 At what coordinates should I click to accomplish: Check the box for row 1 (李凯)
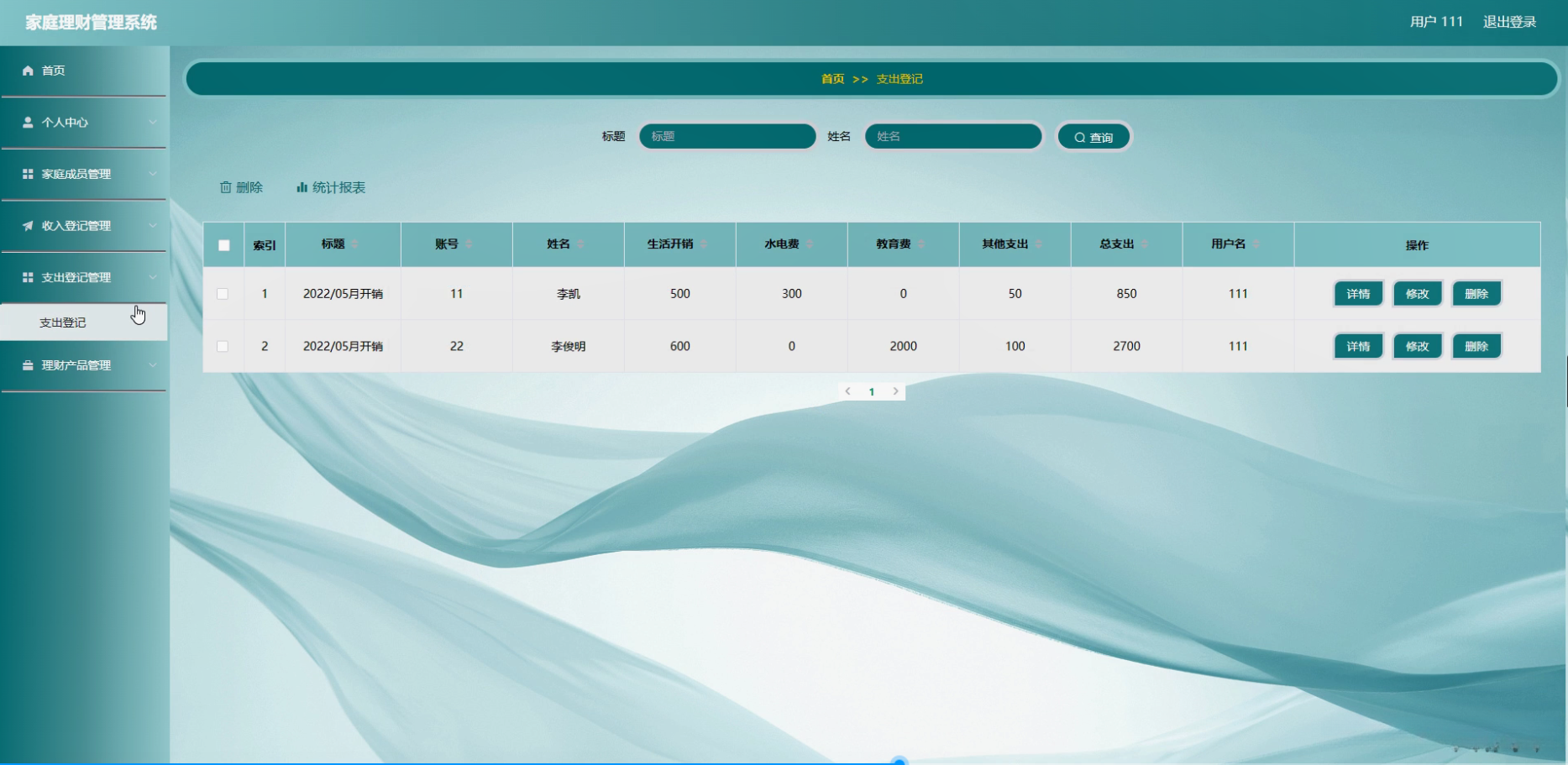point(223,294)
